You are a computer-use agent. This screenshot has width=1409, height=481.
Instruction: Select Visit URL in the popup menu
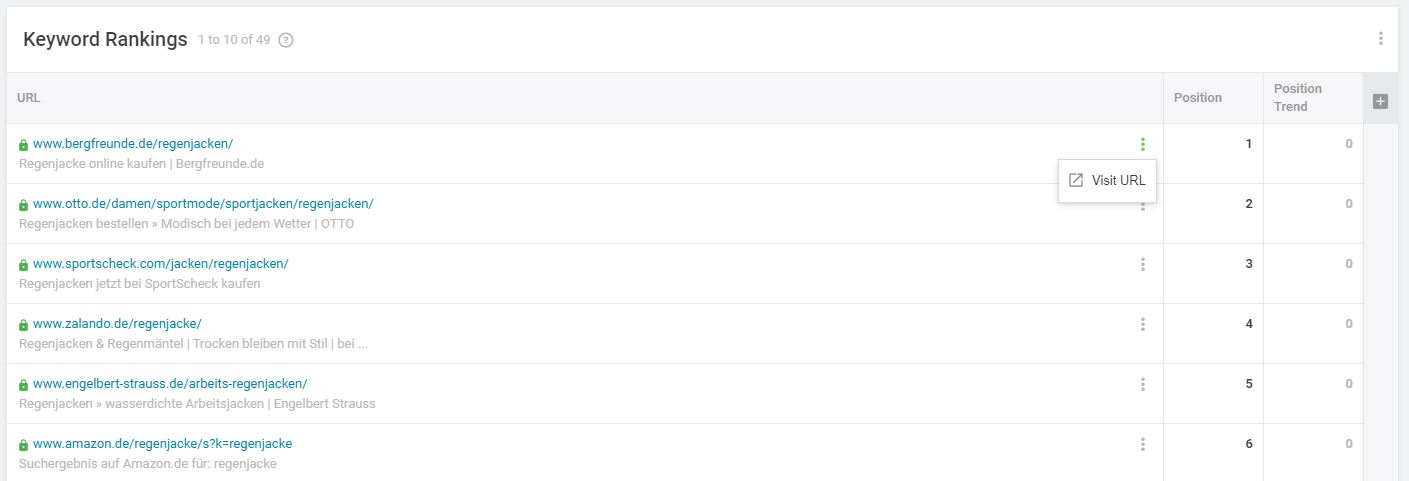(x=1107, y=181)
